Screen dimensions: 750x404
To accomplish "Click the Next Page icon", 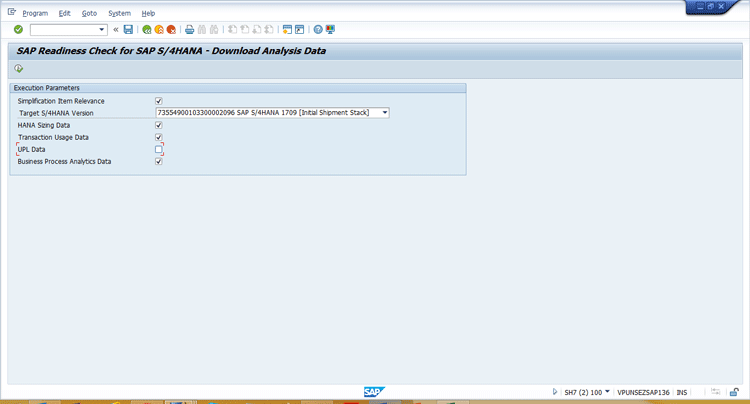I will coord(257,30).
